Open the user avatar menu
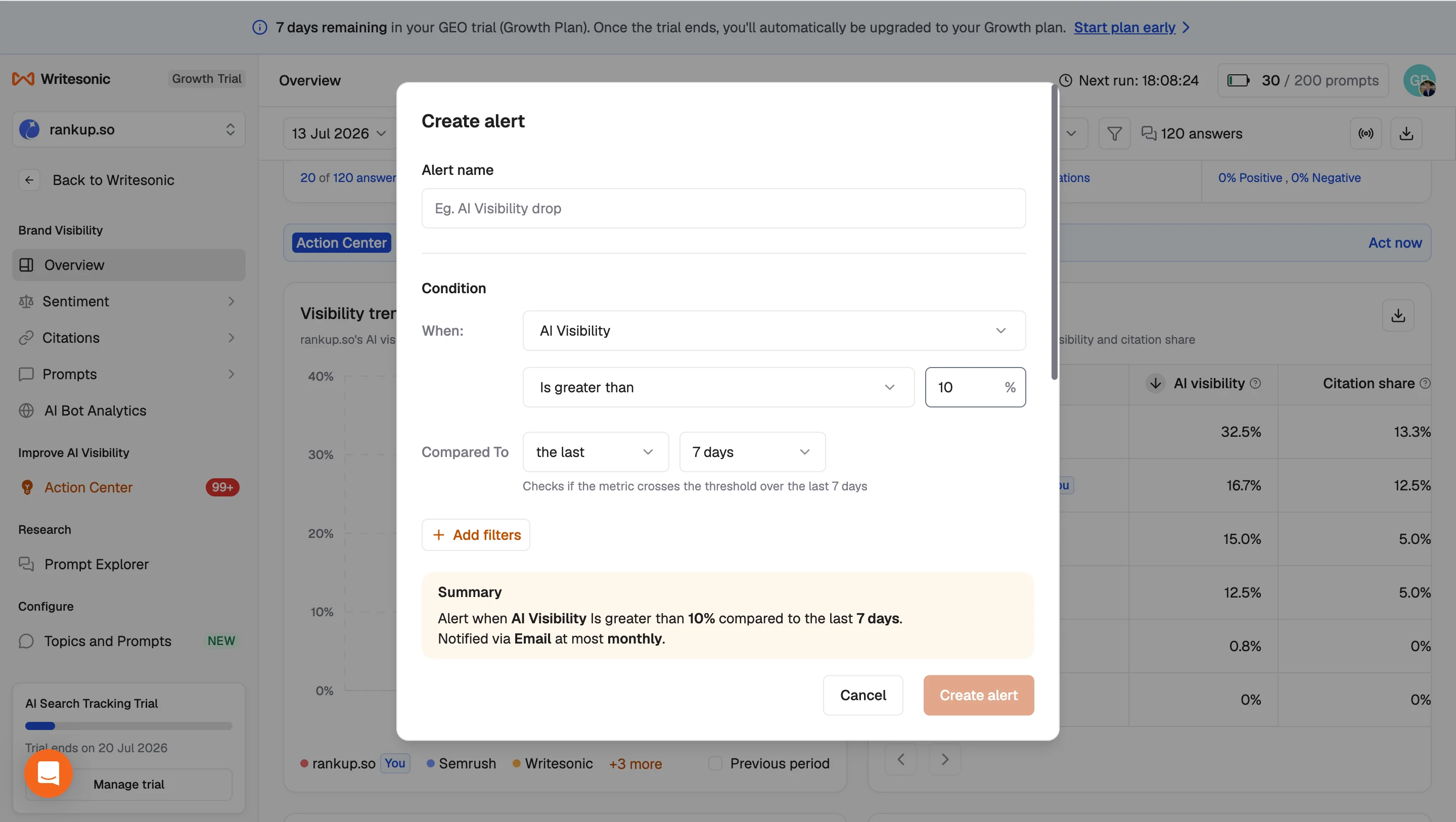Screen dimensions: 1456x822 tap(1419, 80)
